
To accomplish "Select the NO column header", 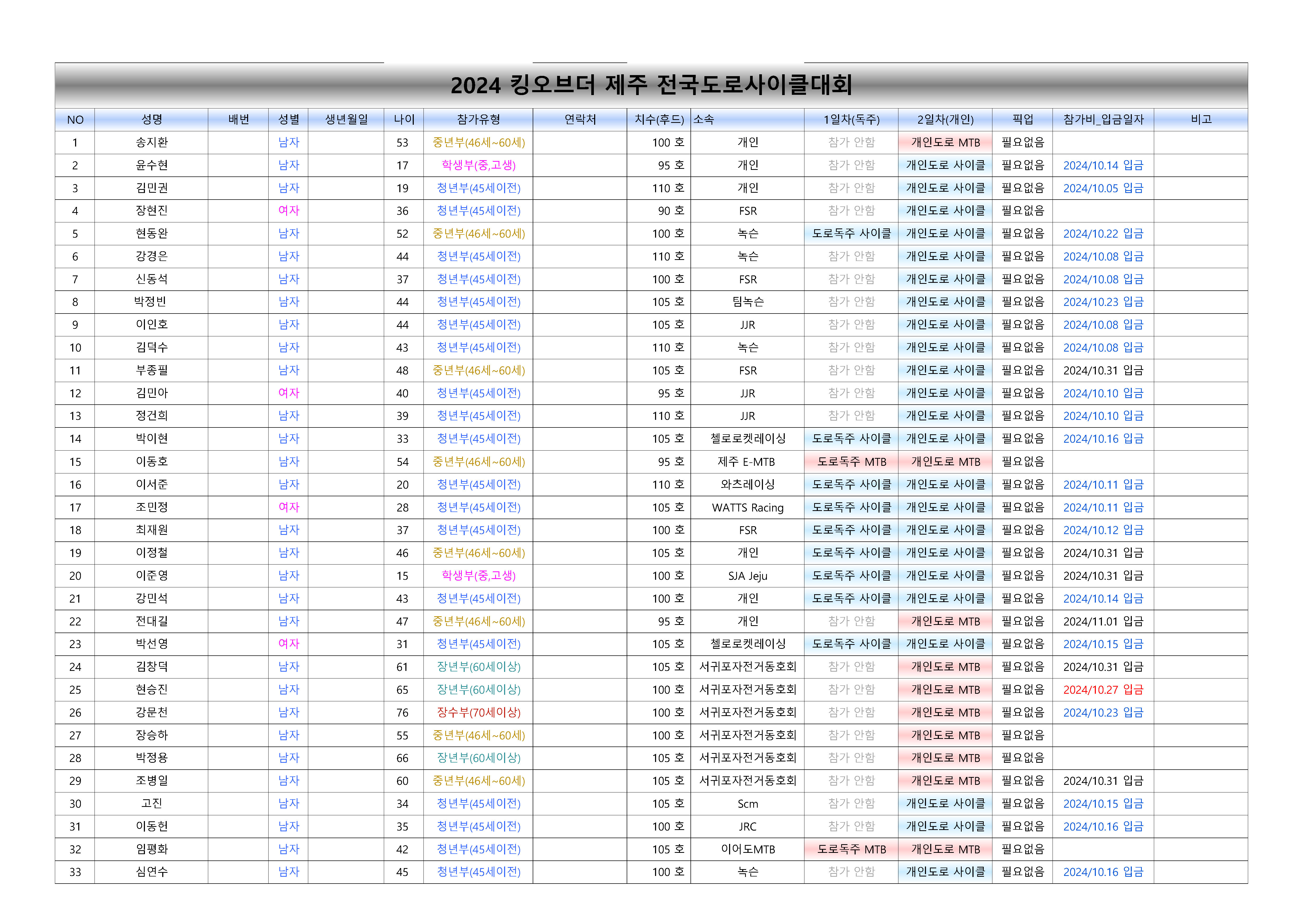I will [75, 119].
